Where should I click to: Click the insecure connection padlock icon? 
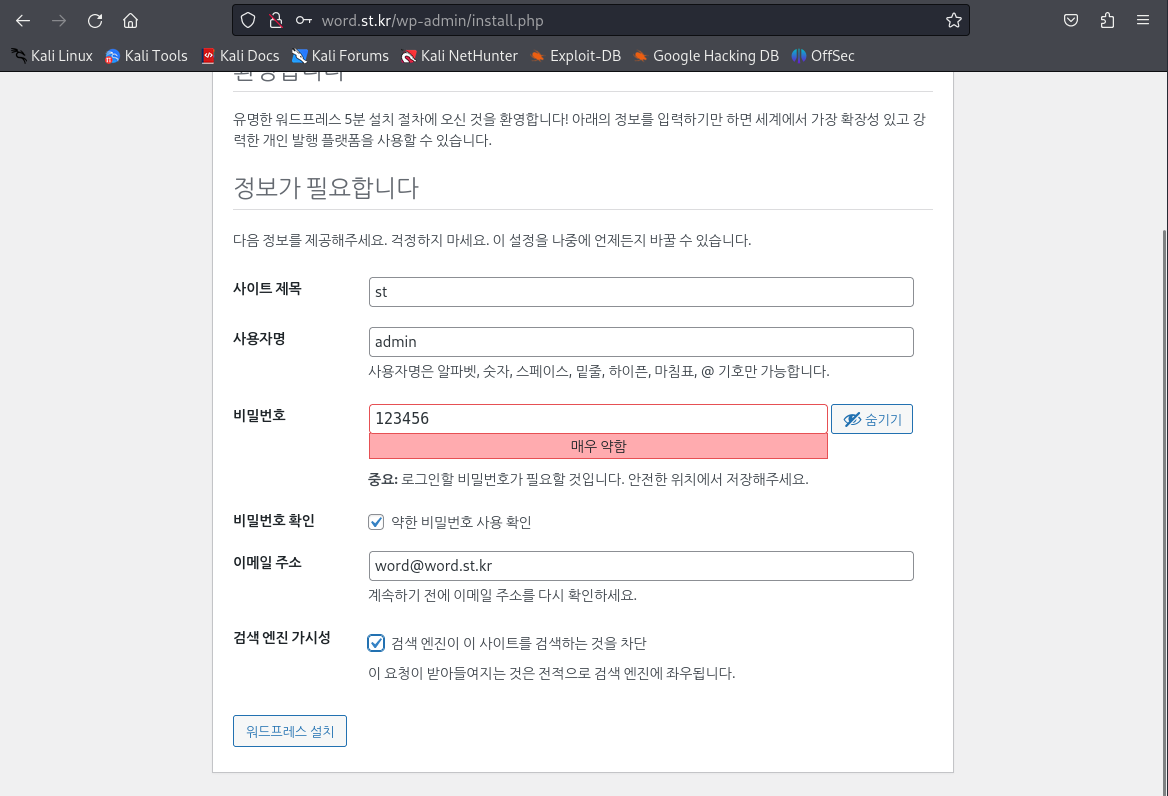pyautogui.click(x=276, y=21)
